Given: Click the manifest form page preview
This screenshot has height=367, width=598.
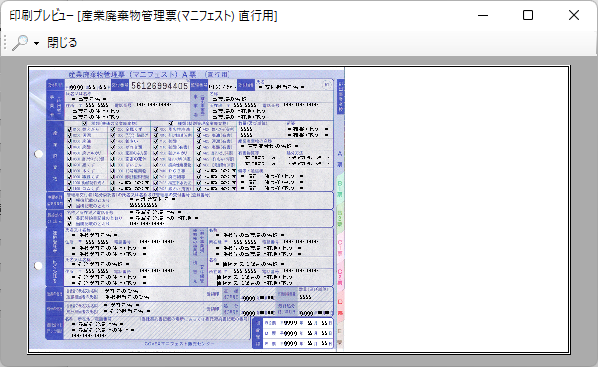Looking at the screenshot, I should point(299,209).
